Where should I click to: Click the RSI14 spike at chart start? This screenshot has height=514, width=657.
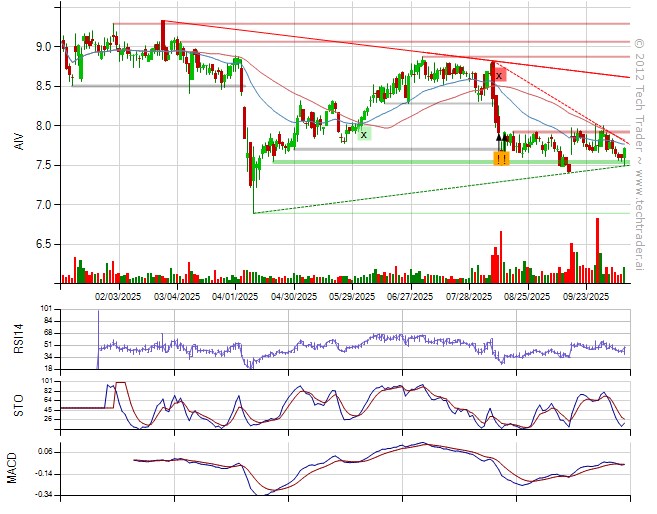(98, 328)
